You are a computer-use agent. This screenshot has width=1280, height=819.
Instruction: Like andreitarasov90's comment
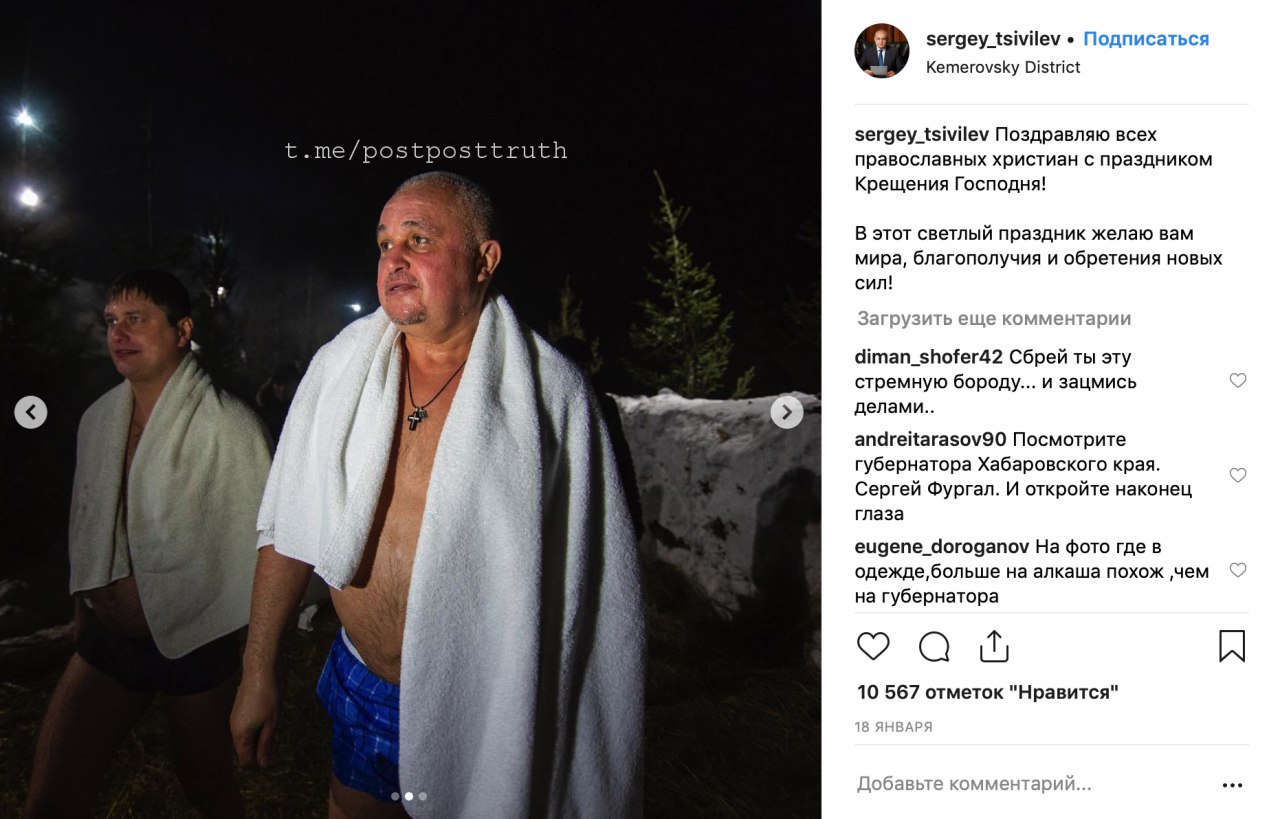pos(1238,475)
